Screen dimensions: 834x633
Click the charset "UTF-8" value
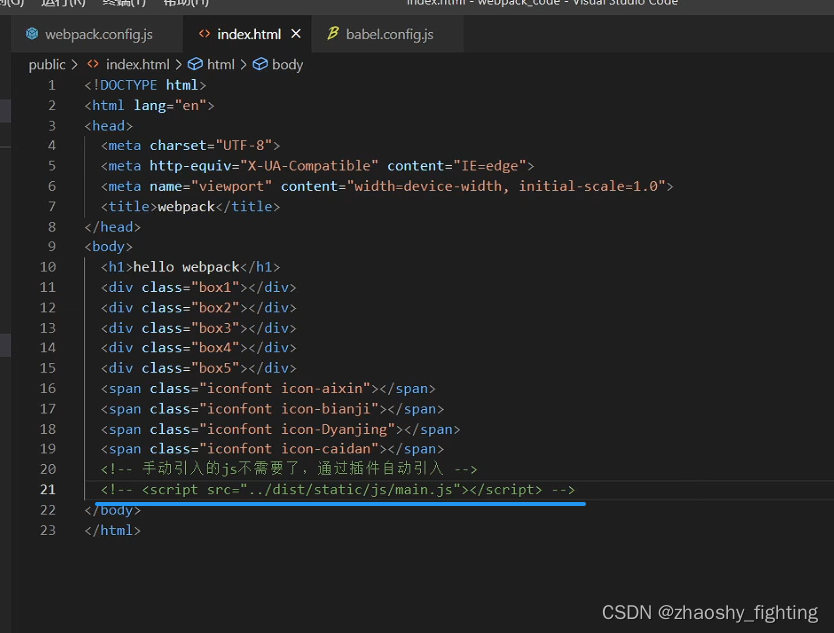pyautogui.click(x=244, y=145)
